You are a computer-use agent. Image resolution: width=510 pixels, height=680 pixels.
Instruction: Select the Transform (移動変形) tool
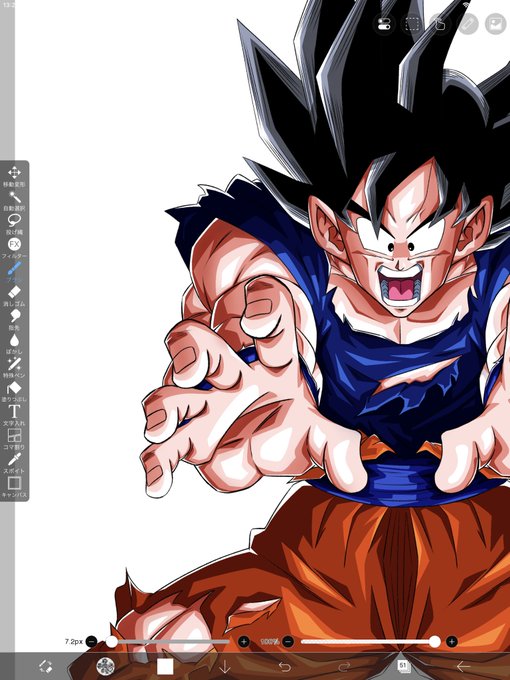14,176
